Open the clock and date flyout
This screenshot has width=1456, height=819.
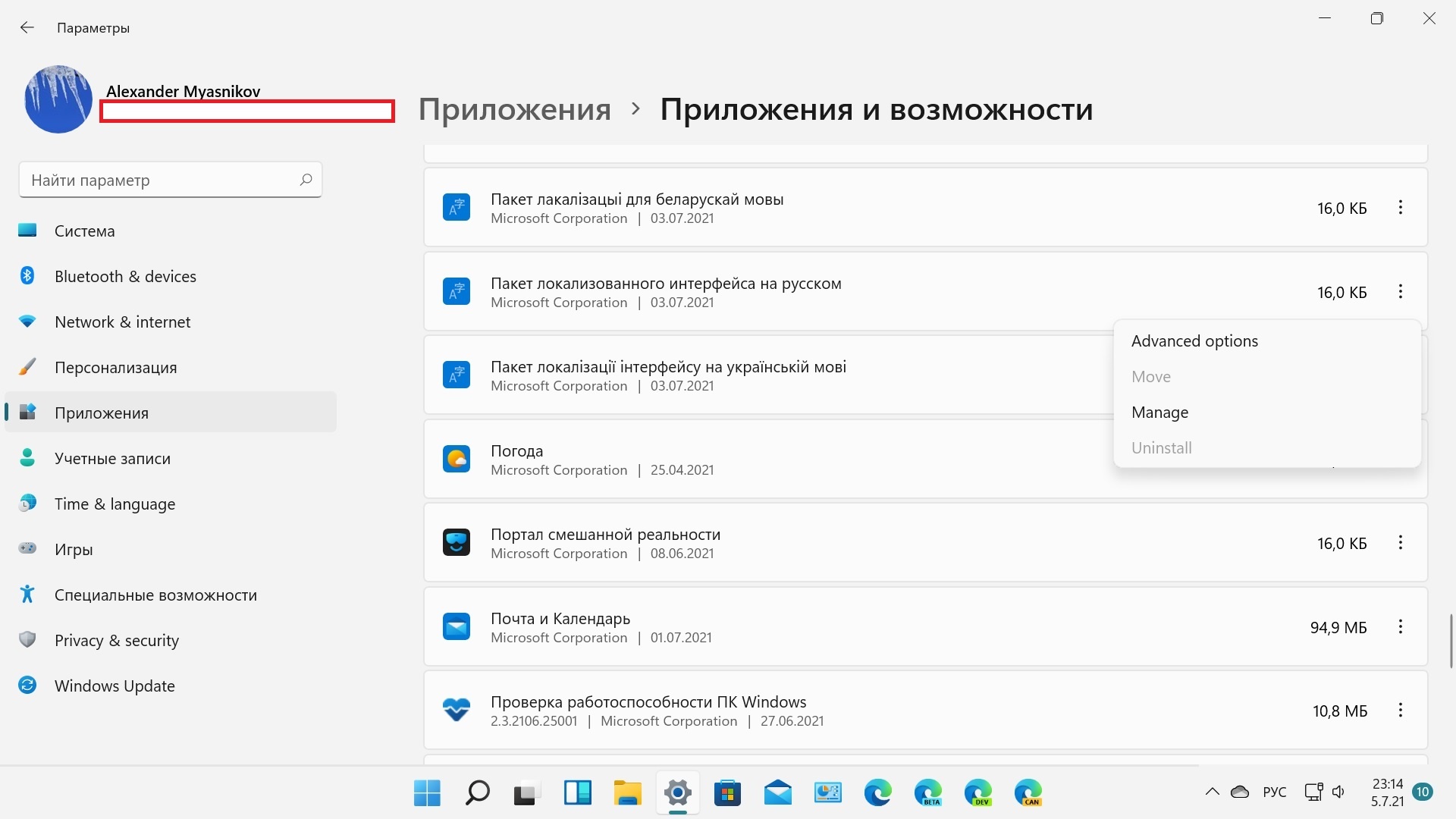click(1387, 792)
